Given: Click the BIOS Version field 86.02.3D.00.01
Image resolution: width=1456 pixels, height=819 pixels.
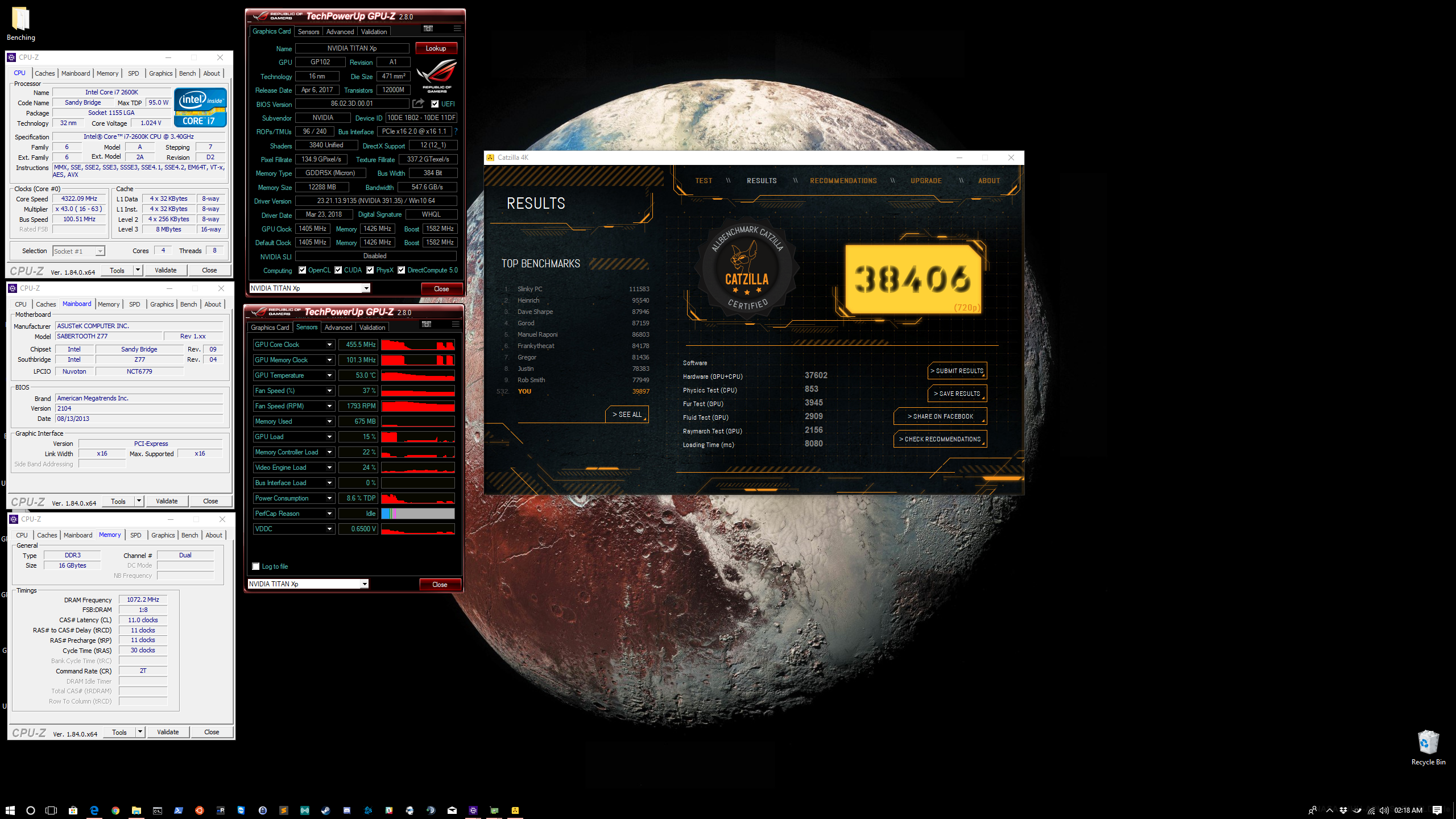Looking at the screenshot, I should click(x=352, y=104).
